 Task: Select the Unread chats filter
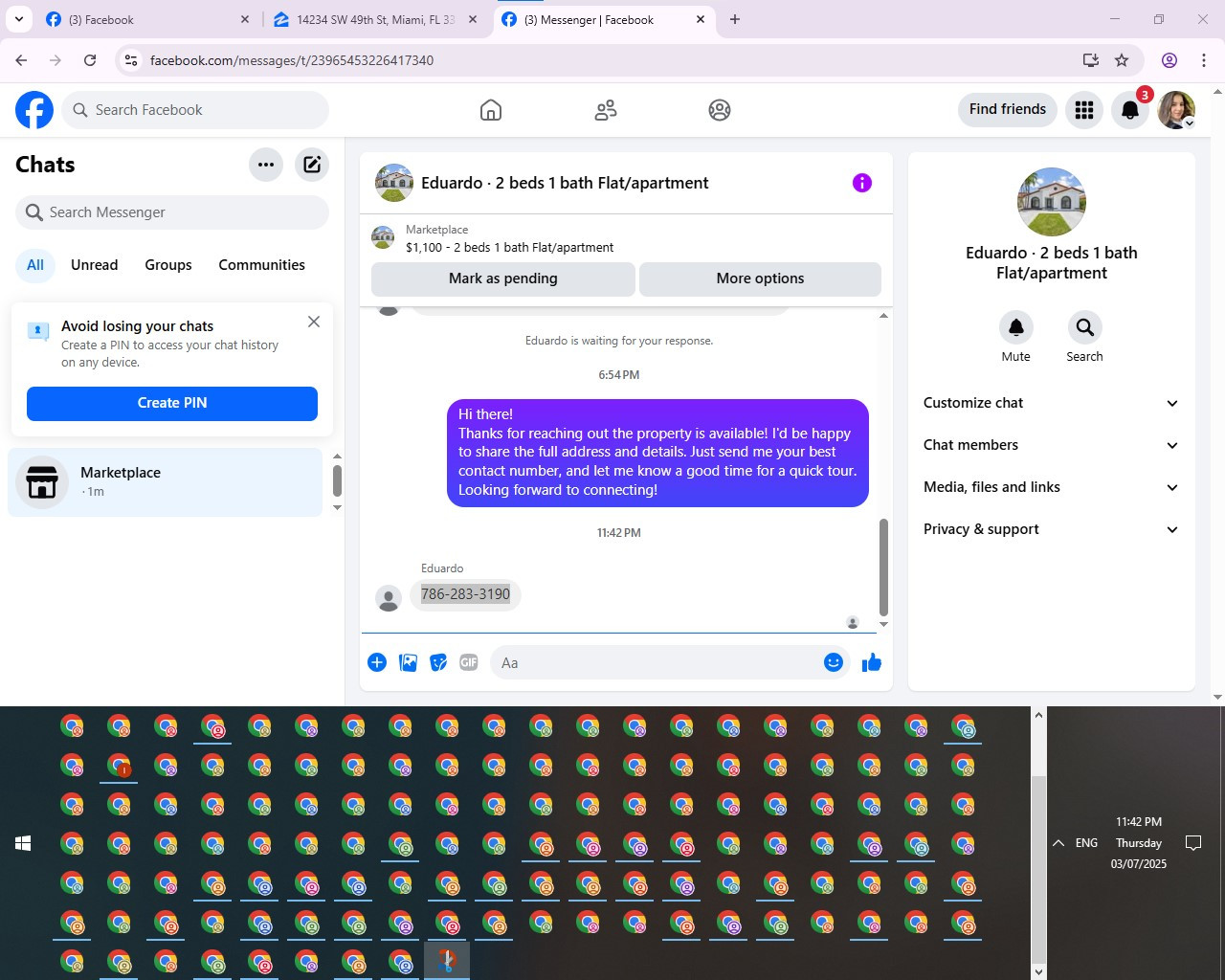tap(94, 265)
